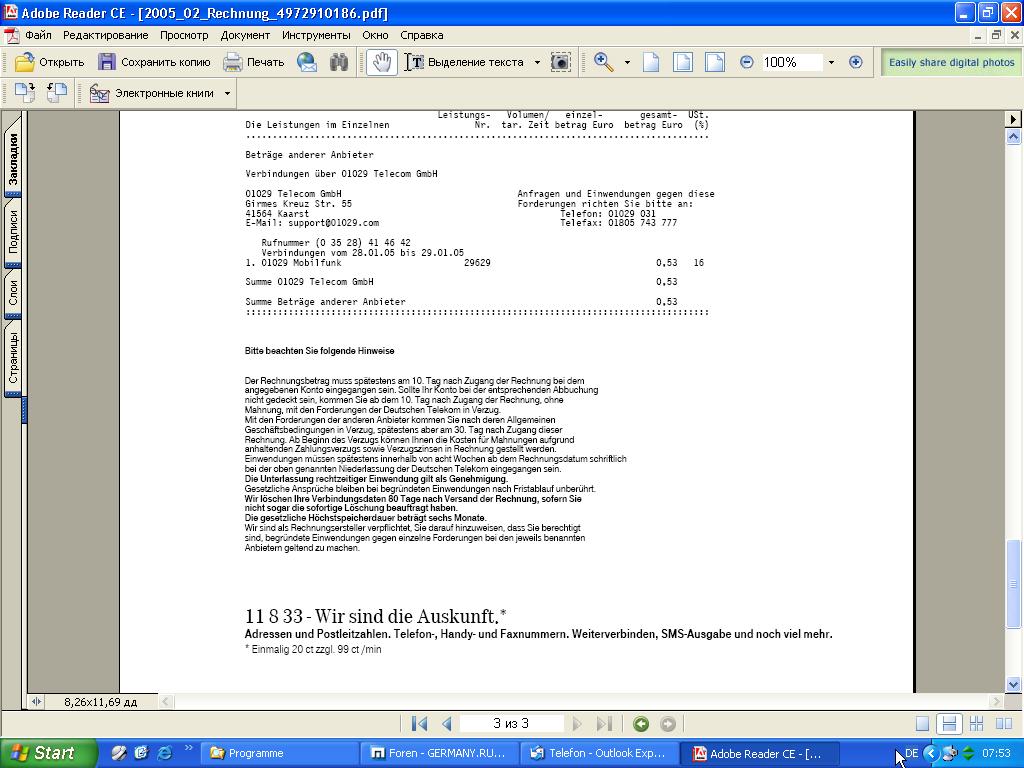Go to first page button
The height and width of the screenshot is (768, 1024).
coord(419,724)
